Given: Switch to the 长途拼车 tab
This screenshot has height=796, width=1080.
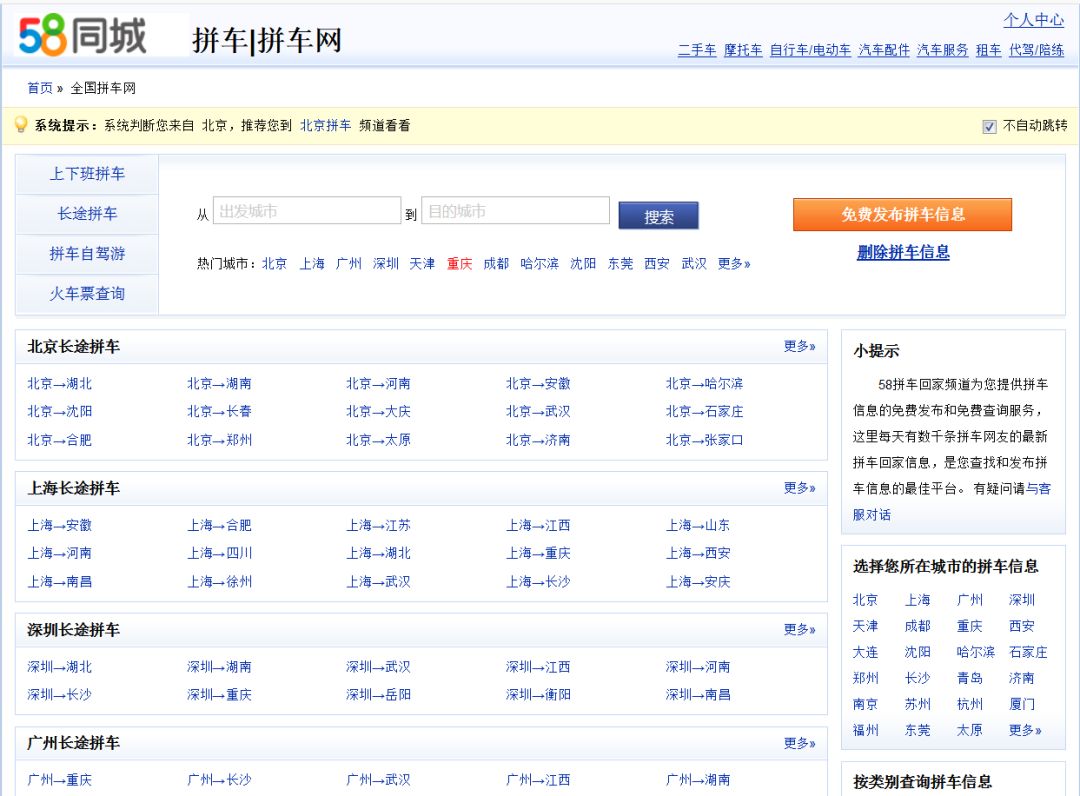Looking at the screenshot, I should click(87, 214).
